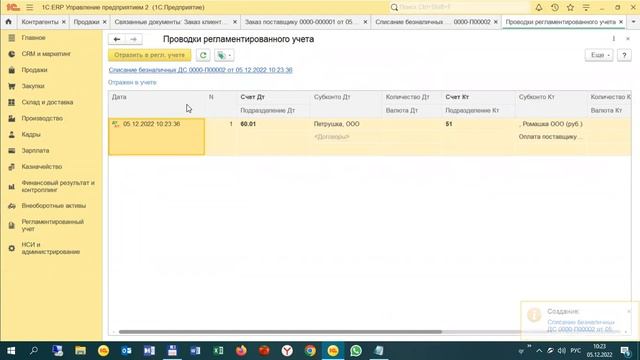Open Финансовый результат и контроллинг section
Screen dimensions: 640x360
(57, 186)
